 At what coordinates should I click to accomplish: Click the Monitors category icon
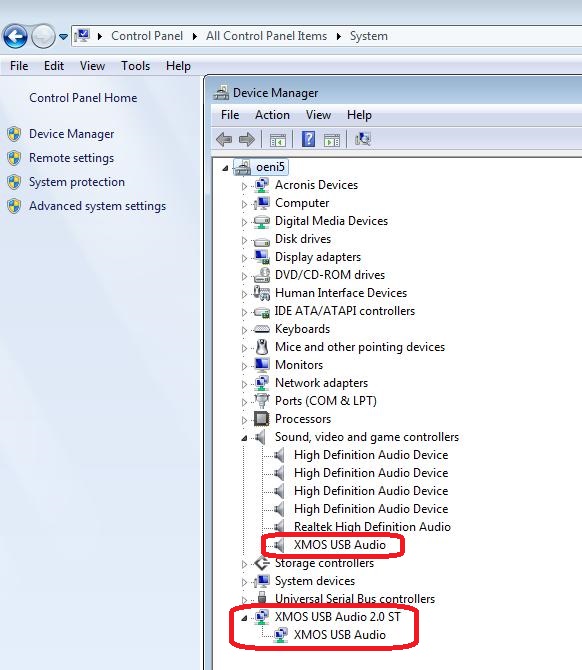click(262, 365)
